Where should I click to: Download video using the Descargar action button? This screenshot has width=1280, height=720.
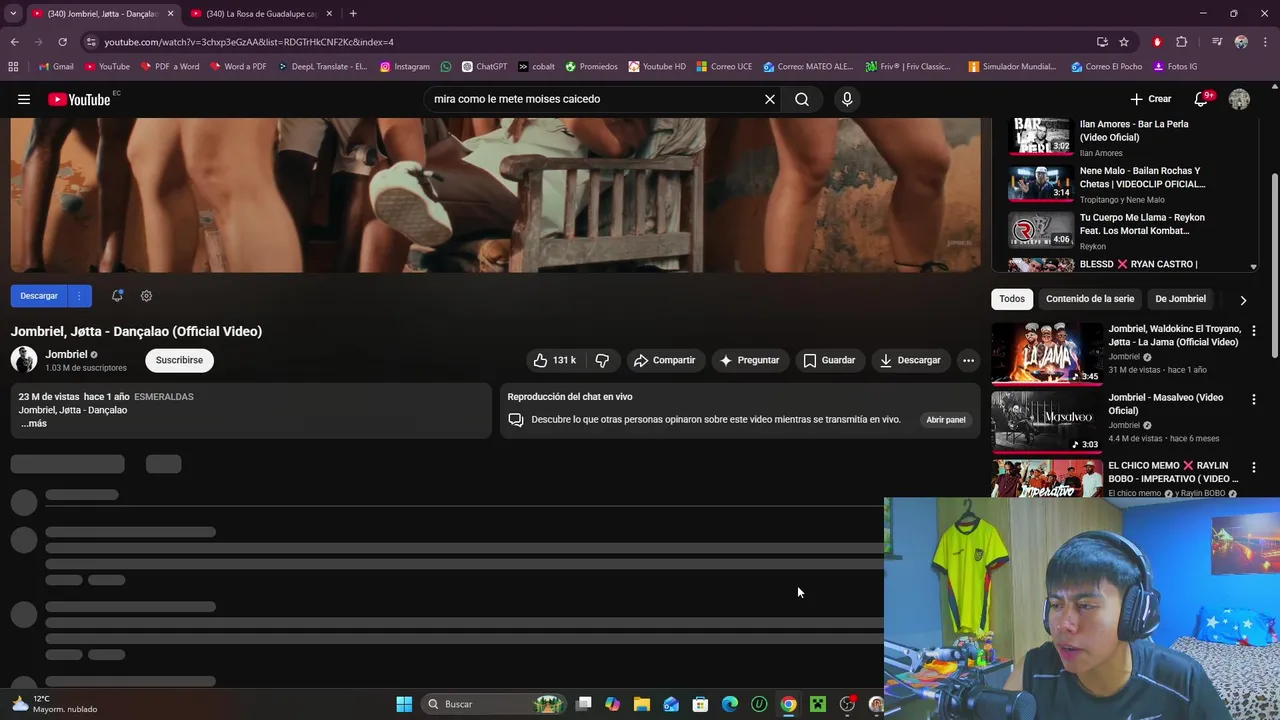pyautogui.click(x=910, y=360)
